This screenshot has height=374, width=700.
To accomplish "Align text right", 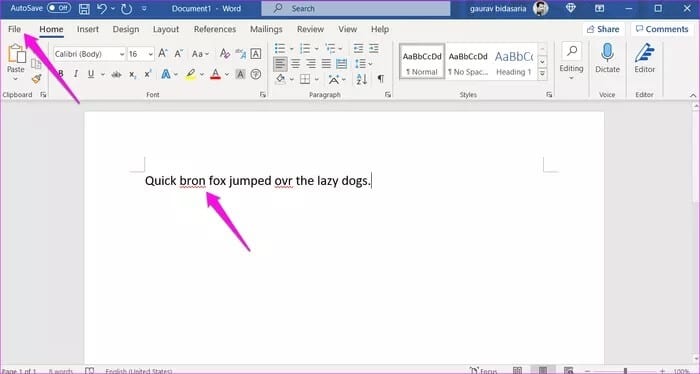I will point(311,64).
